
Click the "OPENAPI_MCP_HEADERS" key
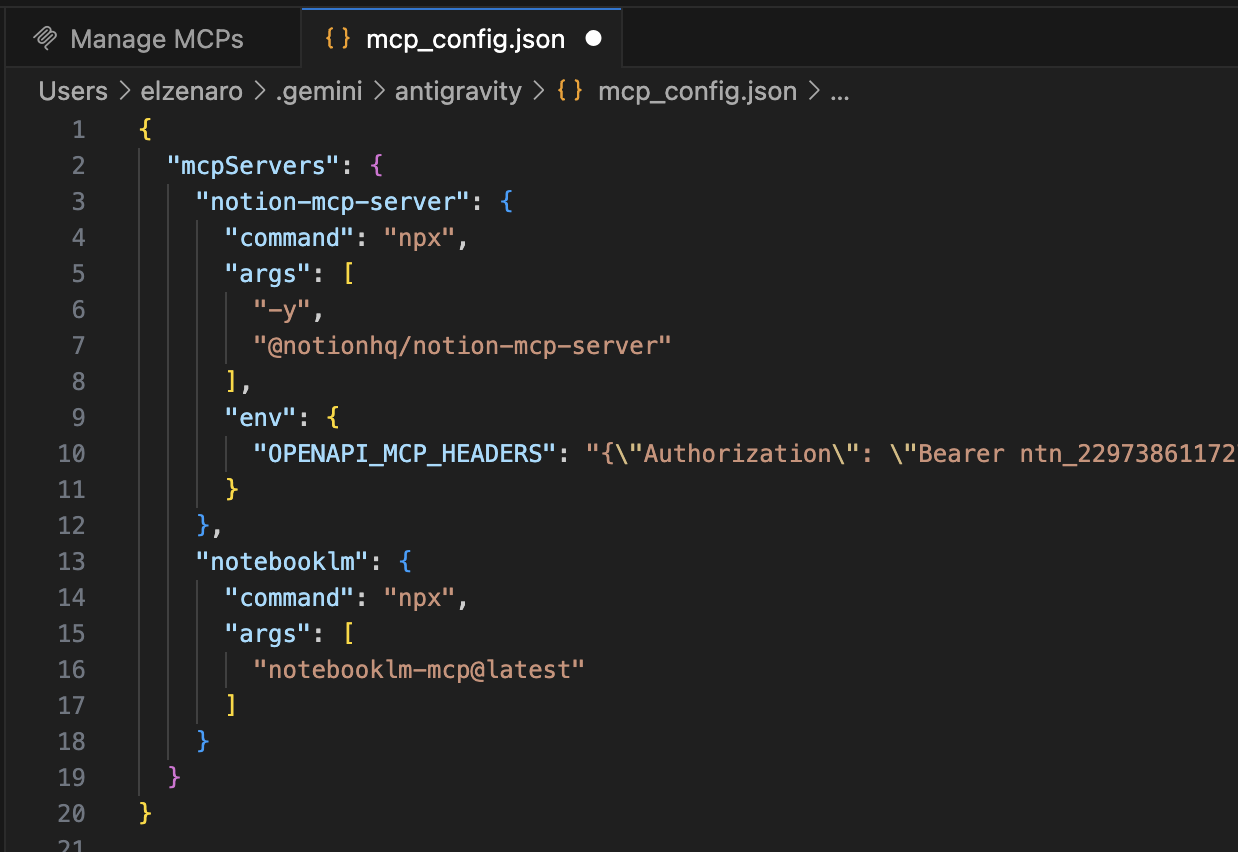(x=405, y=454)
